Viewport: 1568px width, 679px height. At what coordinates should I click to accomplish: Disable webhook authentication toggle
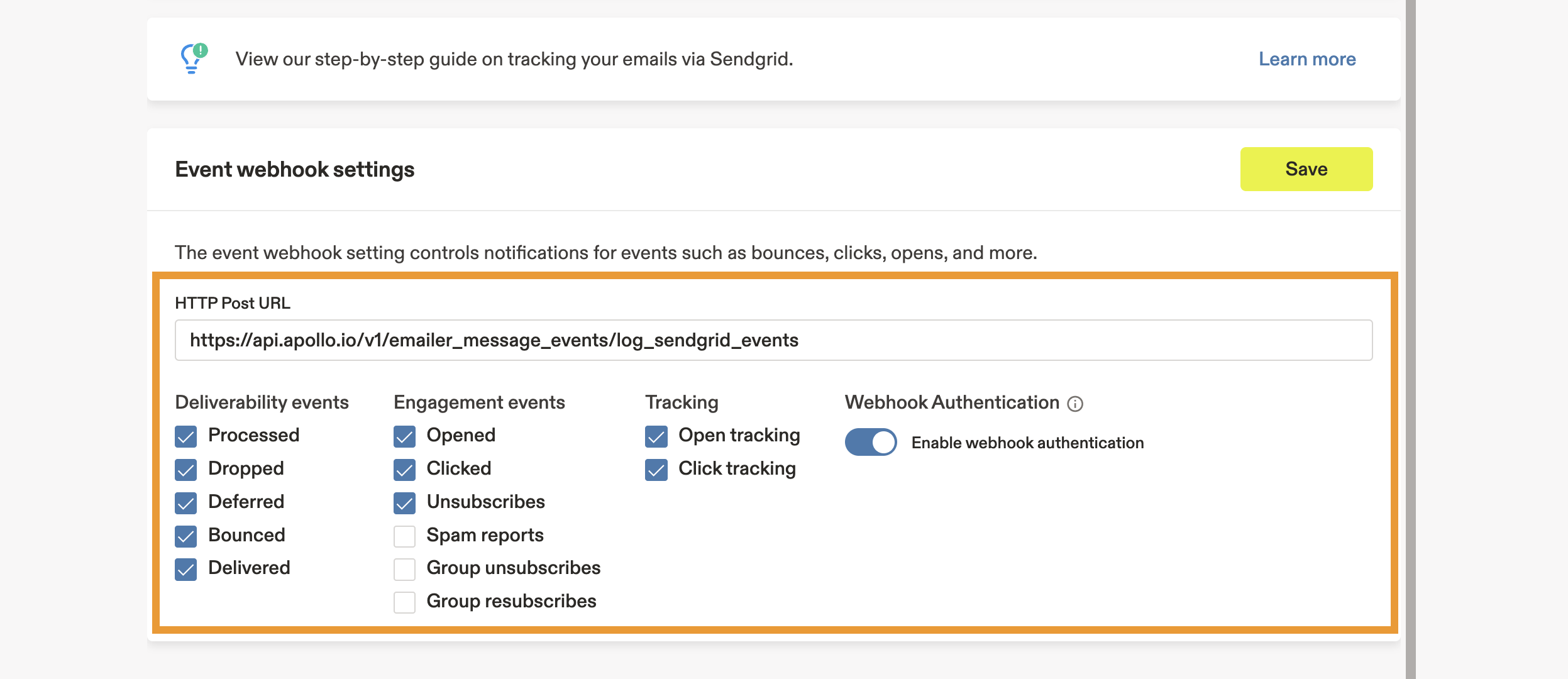[x=870, y=442]
